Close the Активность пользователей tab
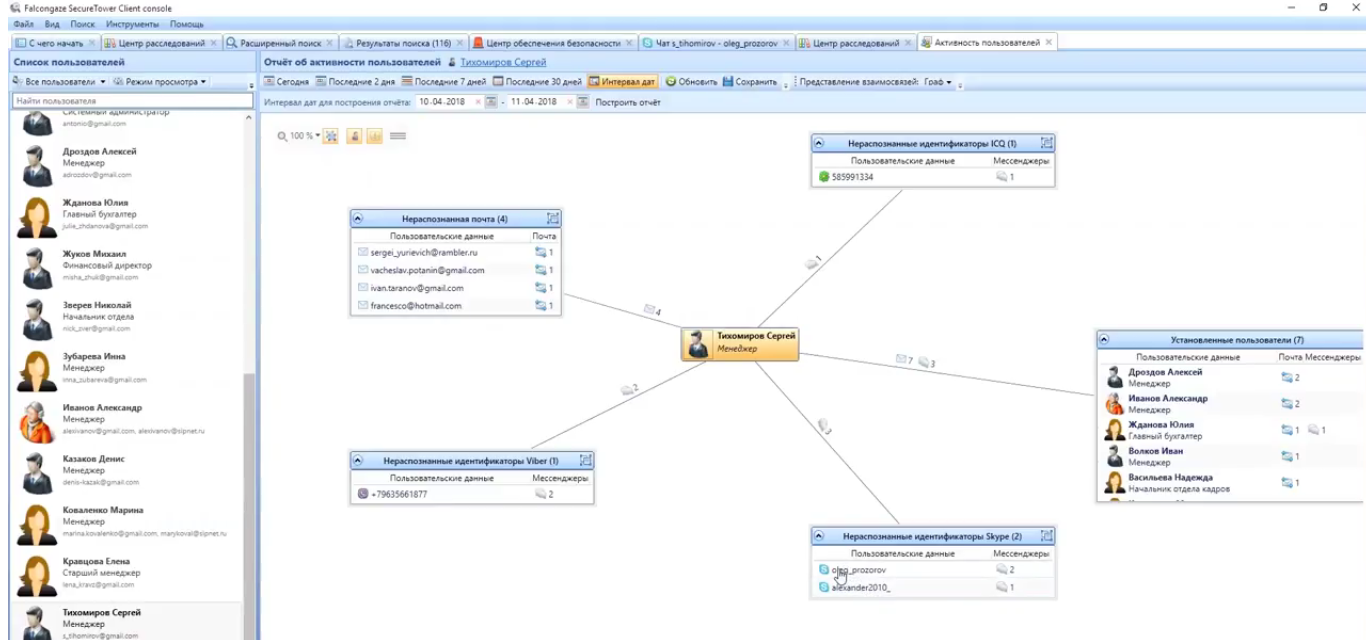 [1048, 43]
